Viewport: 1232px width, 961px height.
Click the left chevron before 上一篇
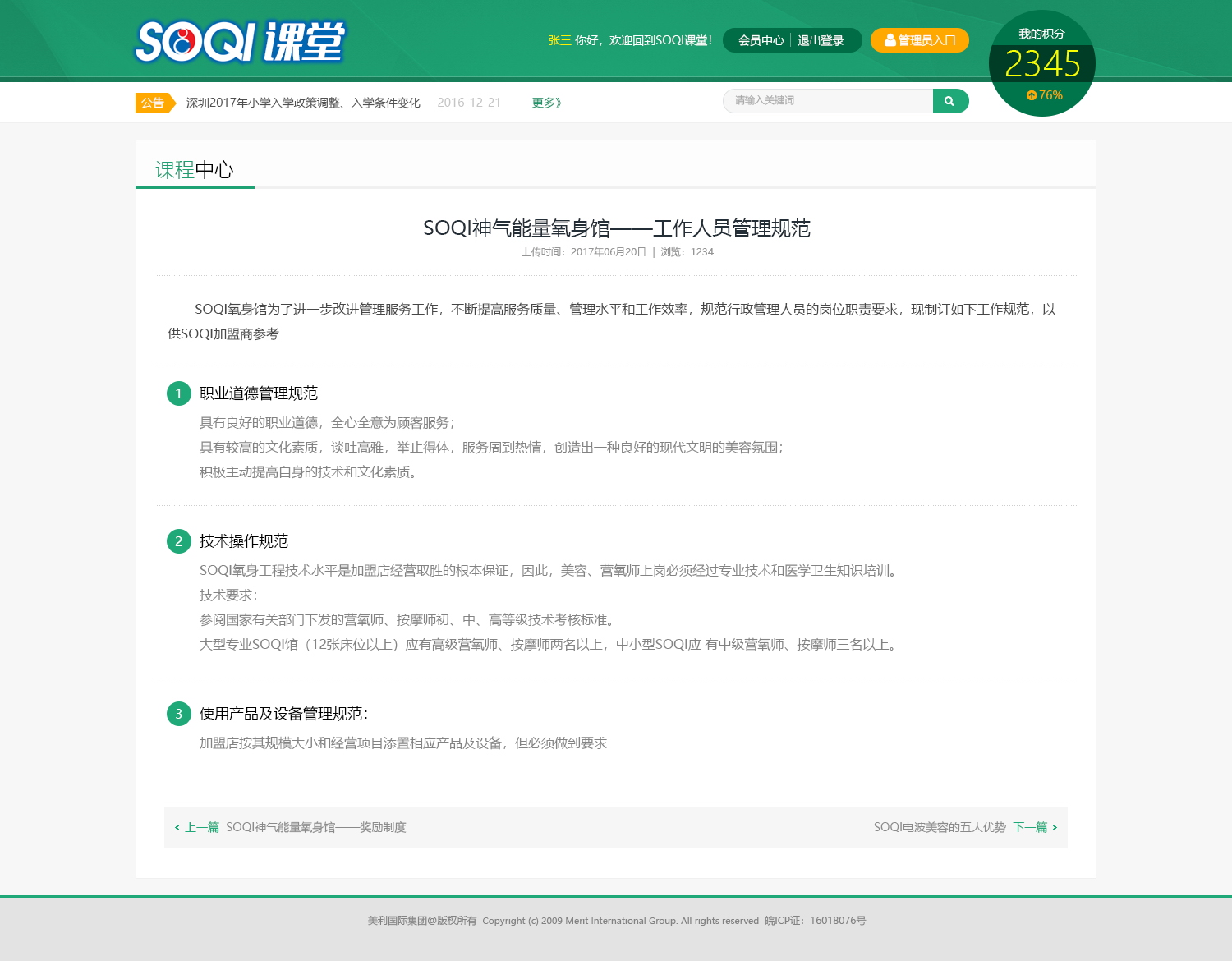point(177,827)
